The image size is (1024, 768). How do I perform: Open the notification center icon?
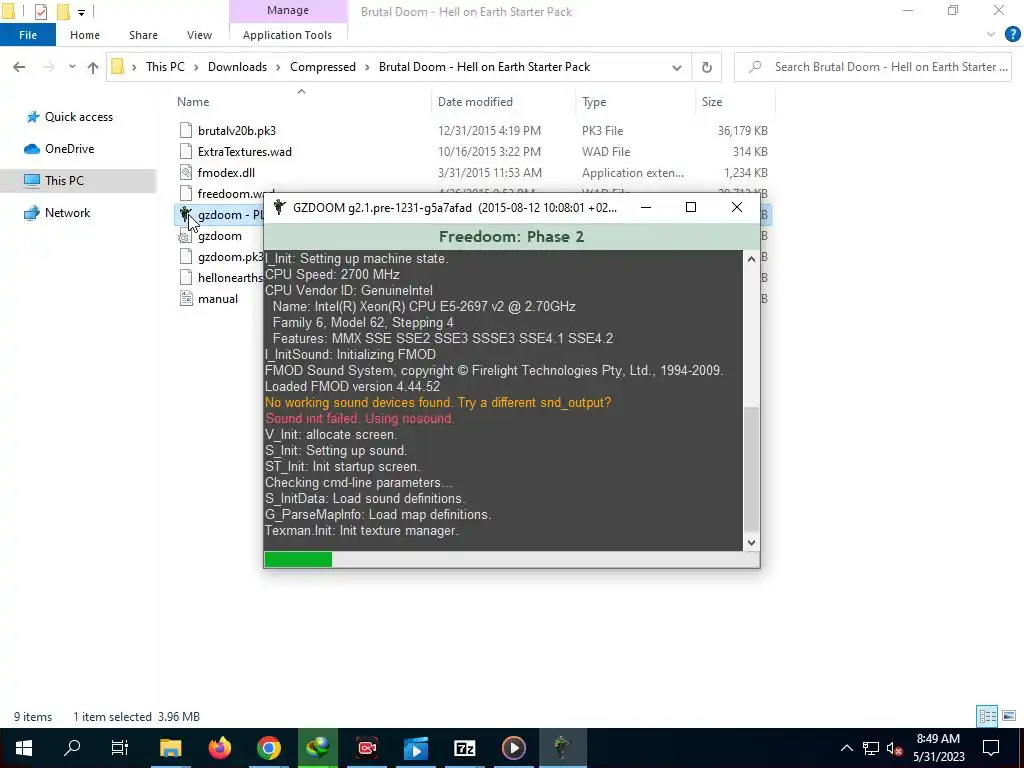[x=991, y=748]
